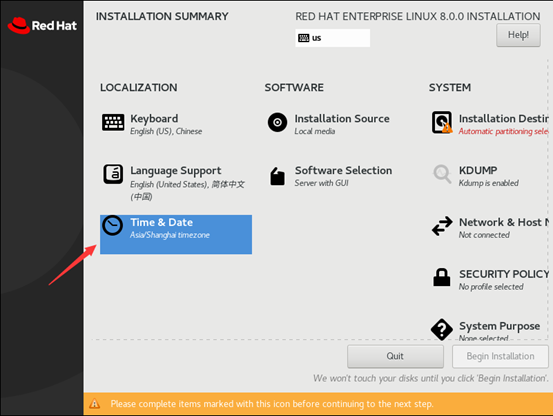The width and height of the screenshot is (553, 416).
Task: Open the Software Selection title
Action: [343, 171]
